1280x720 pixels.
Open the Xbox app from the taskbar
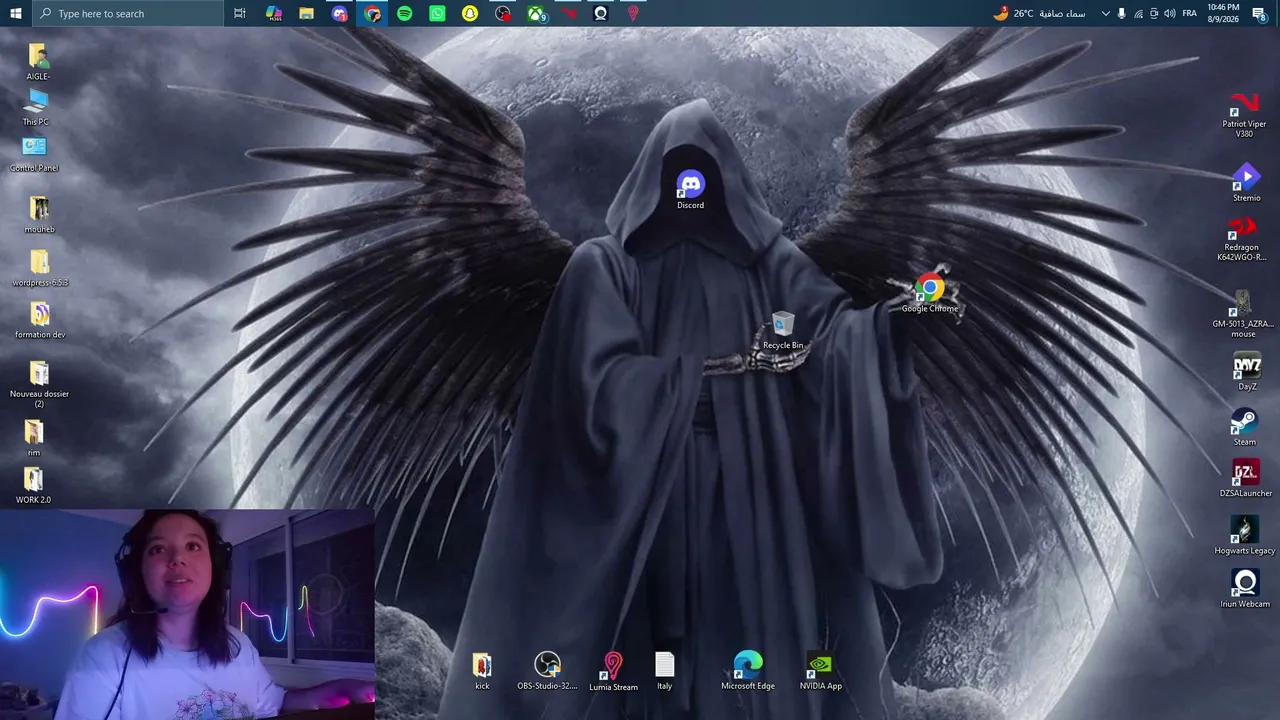pos(536,13)
